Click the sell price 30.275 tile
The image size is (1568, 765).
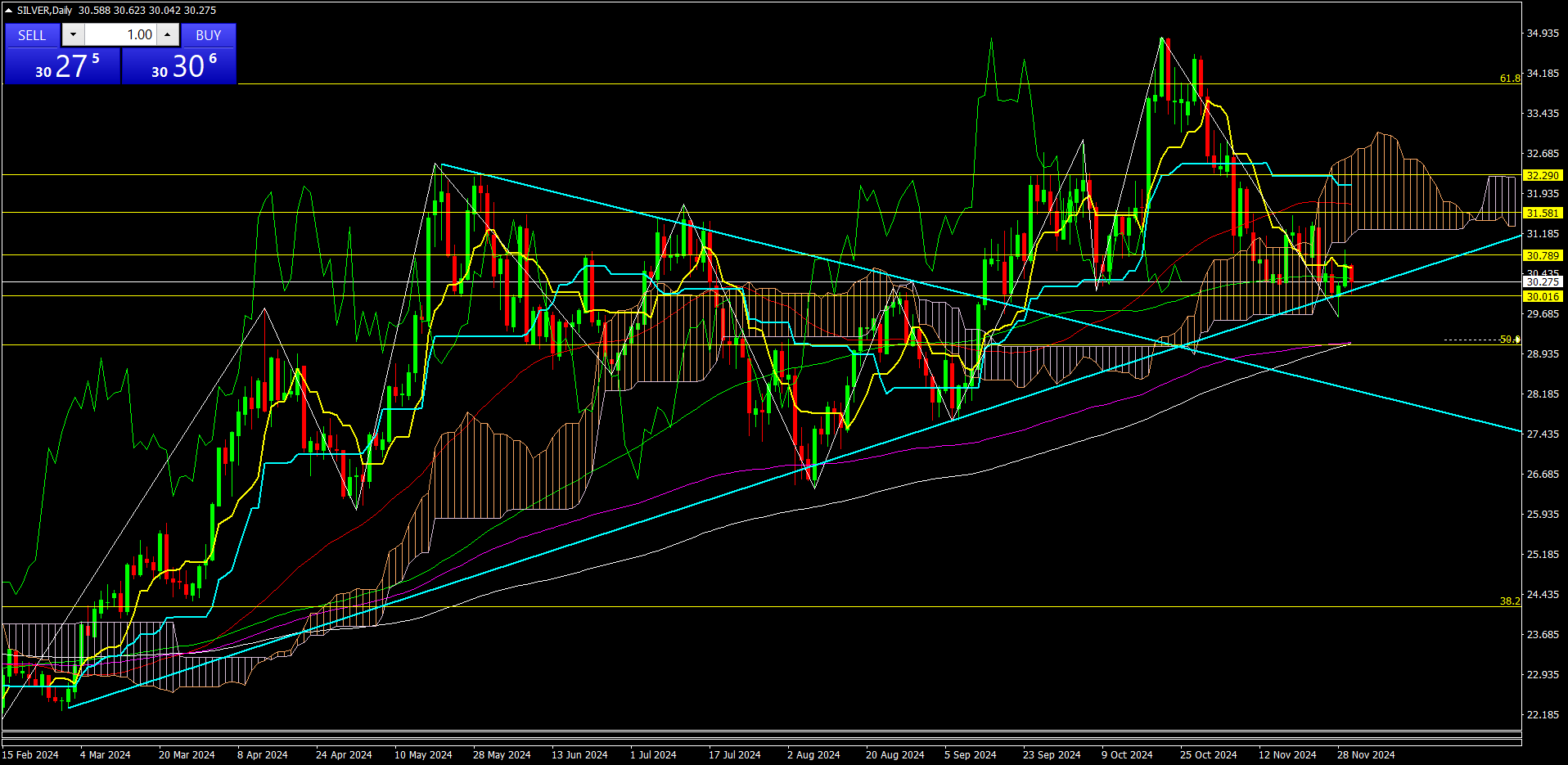point(63,66)
